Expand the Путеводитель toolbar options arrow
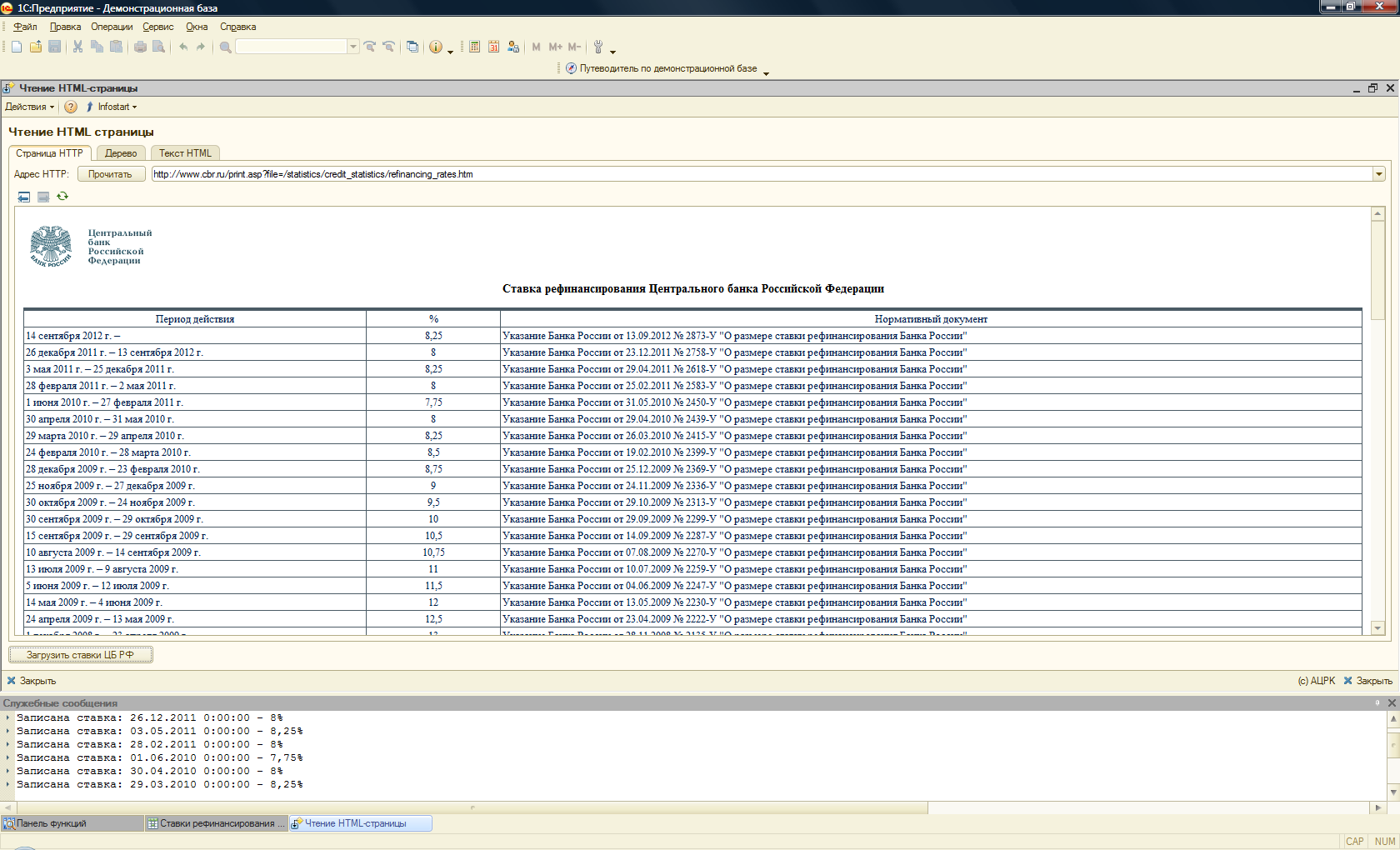This screenshot has height=850, width=1400. (x=767, y=73)
